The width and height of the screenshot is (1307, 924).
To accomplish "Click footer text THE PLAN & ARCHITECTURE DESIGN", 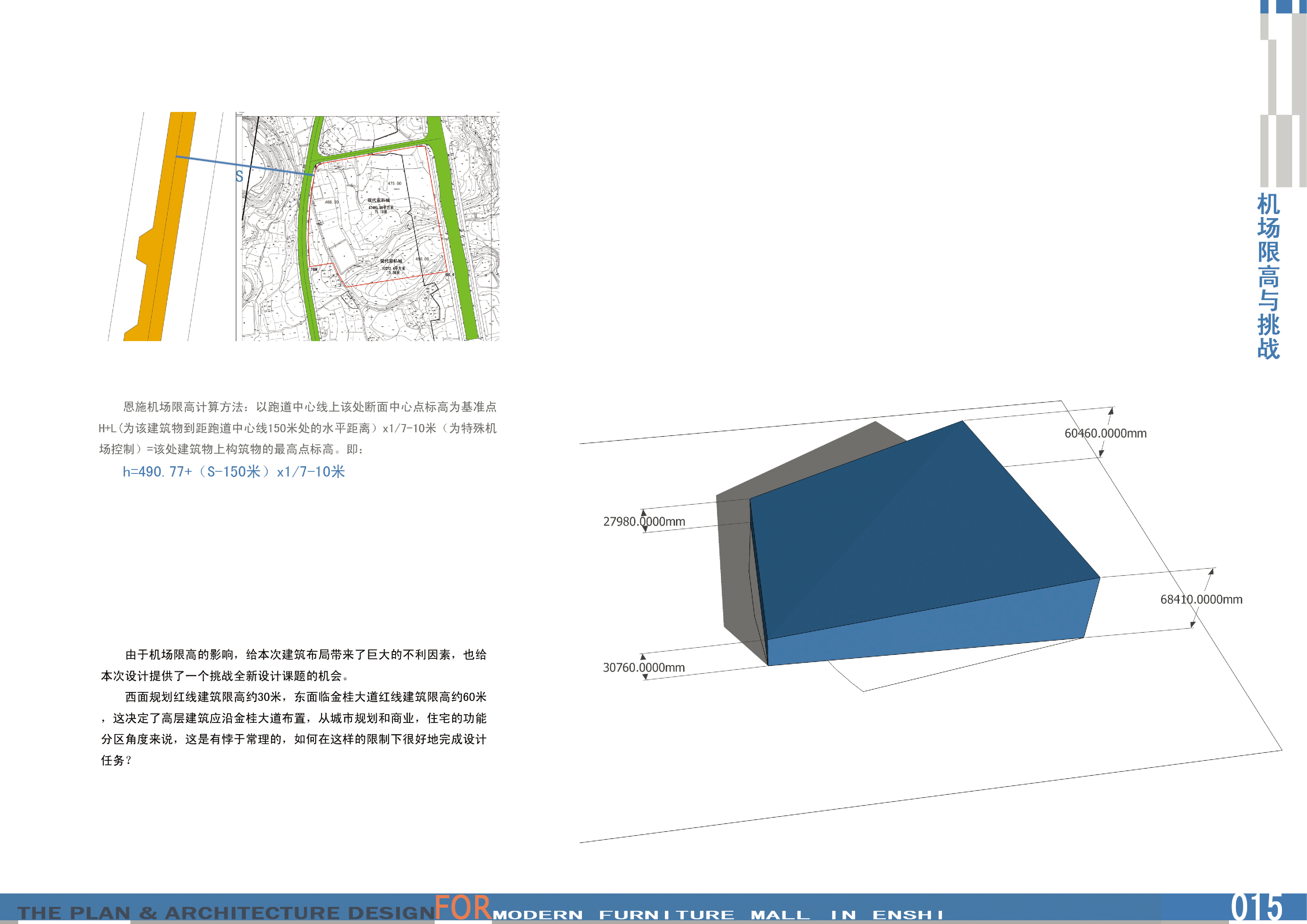I will 226,913.
